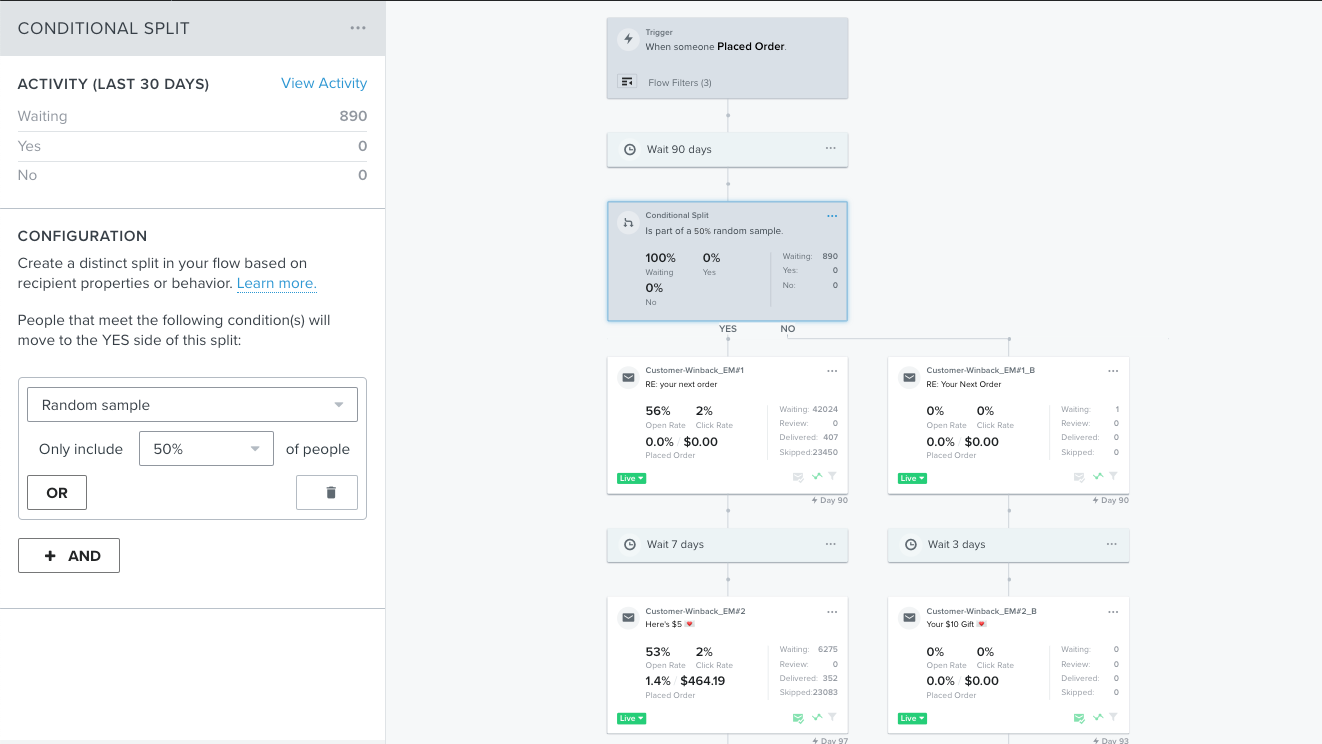Click the View Activity link
This screenshot has width=1322, height=744.
(x=324, y=83)
